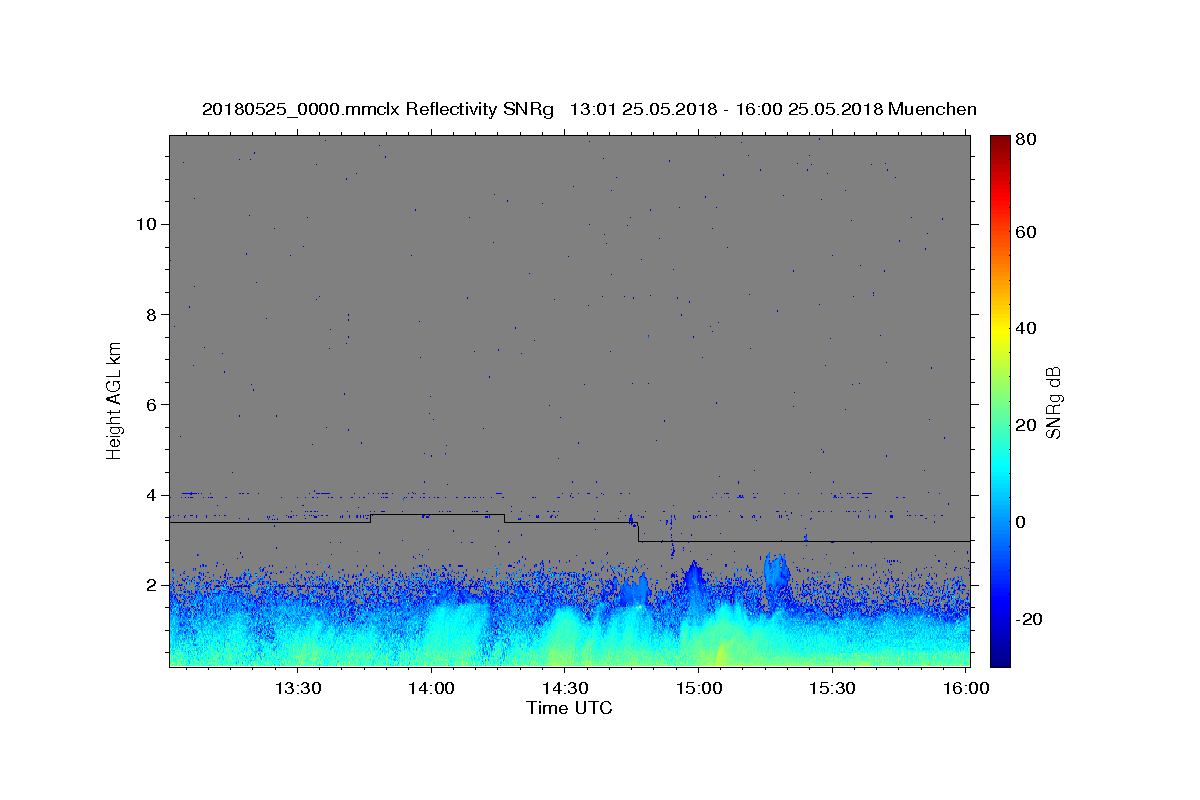This screenshot has width=1200, height=800.
Task: Click the 14:30 time tick label
Action: tap(565, 688)
